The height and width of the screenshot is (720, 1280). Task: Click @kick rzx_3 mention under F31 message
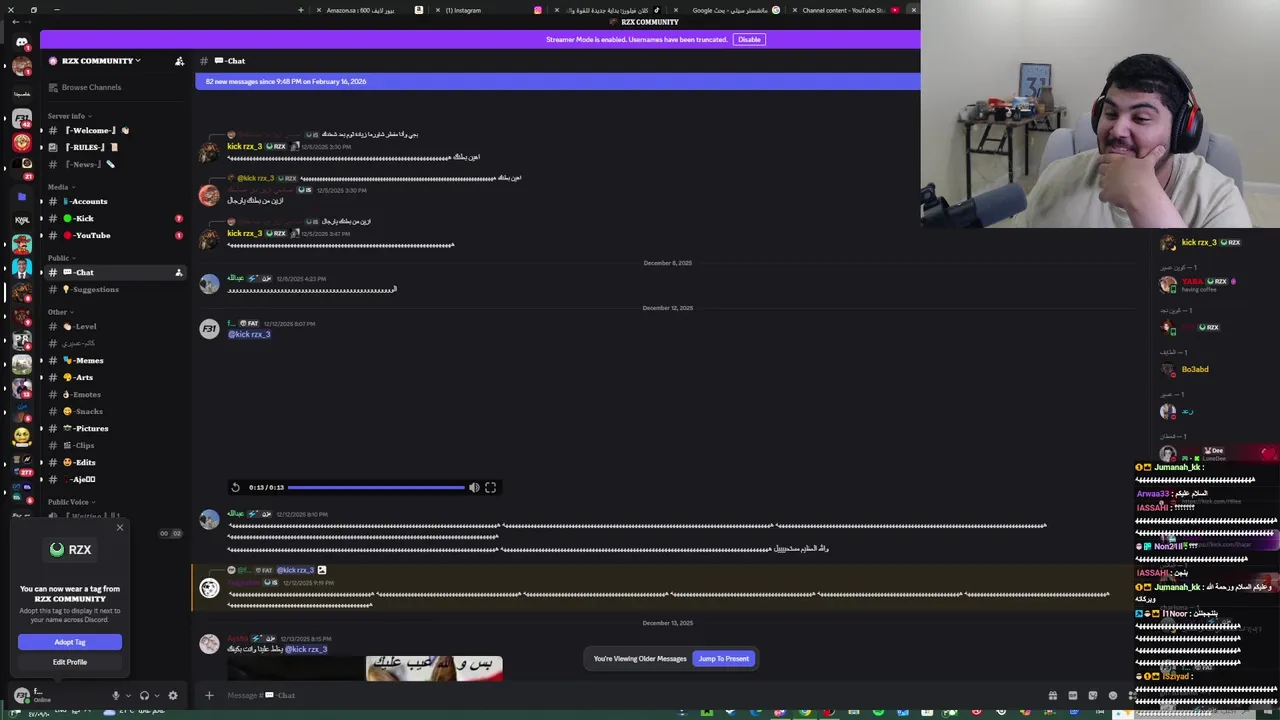[x=249, y=334]
